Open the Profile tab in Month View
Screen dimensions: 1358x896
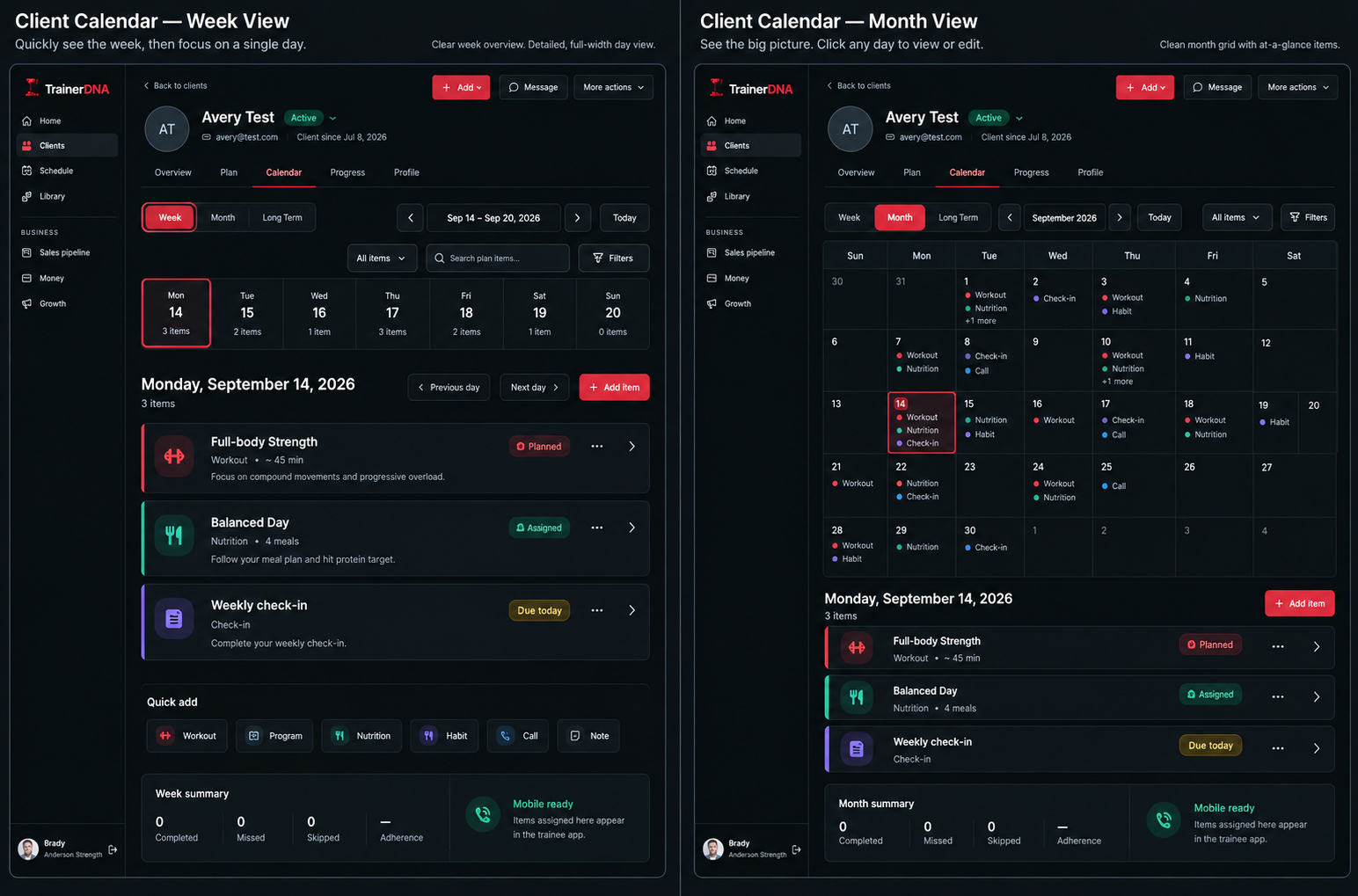1091,172
